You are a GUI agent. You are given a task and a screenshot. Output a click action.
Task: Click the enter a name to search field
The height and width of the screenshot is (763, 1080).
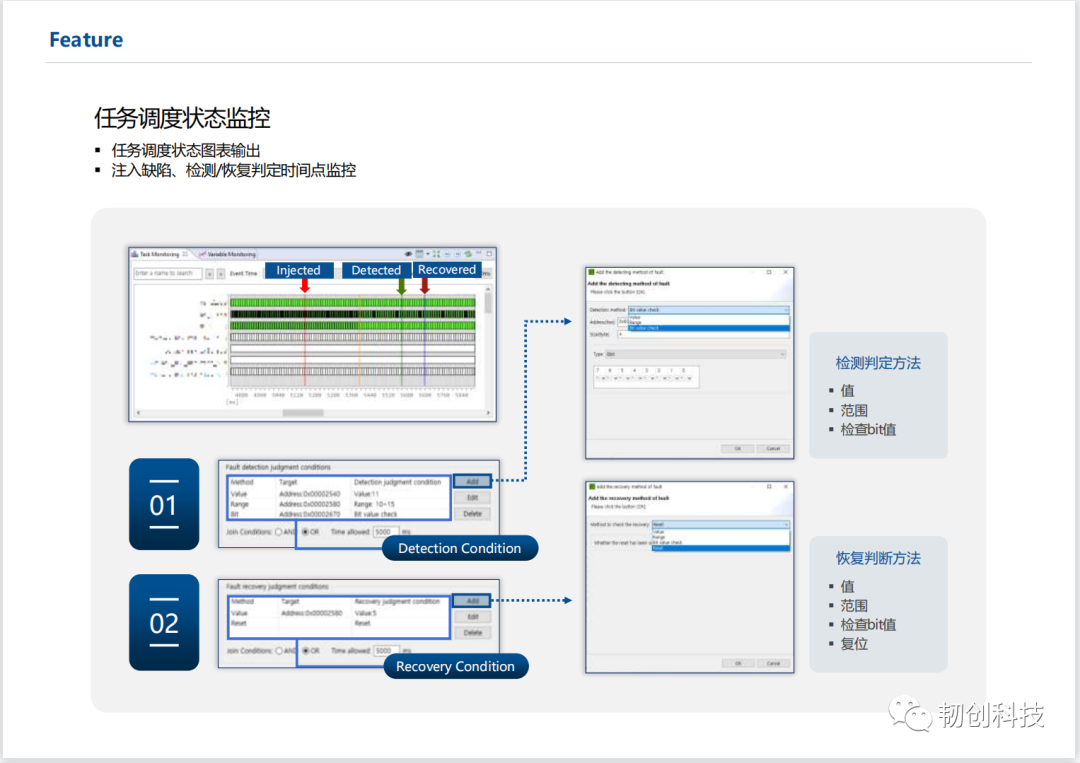(170, 271)
